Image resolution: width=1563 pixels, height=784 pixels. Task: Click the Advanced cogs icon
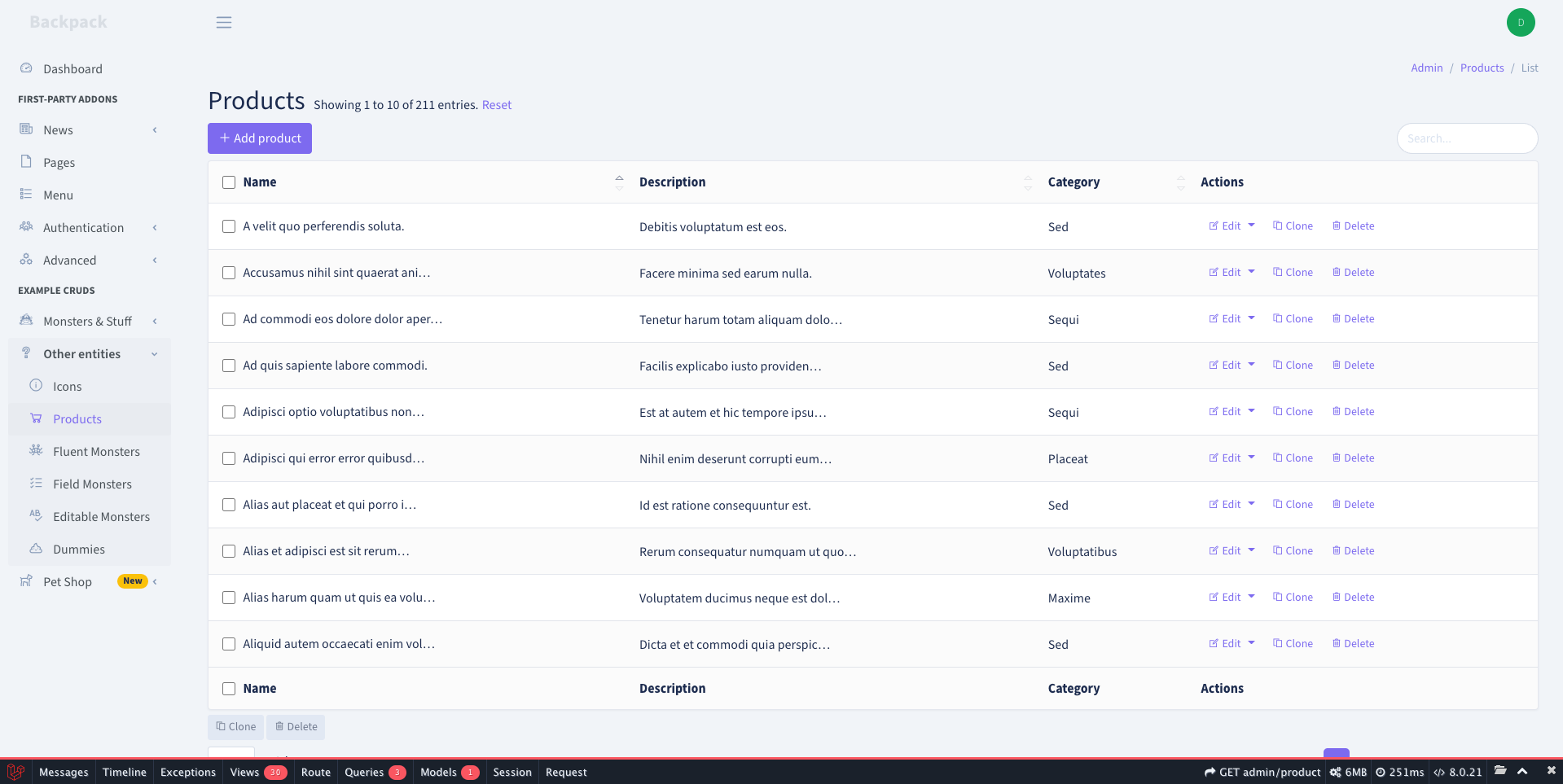click(26, 260)
